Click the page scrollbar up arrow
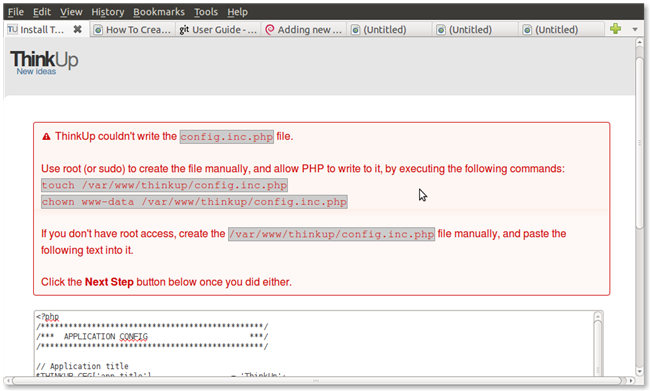This screenshot has height=391, width=650. coord(640,43)
